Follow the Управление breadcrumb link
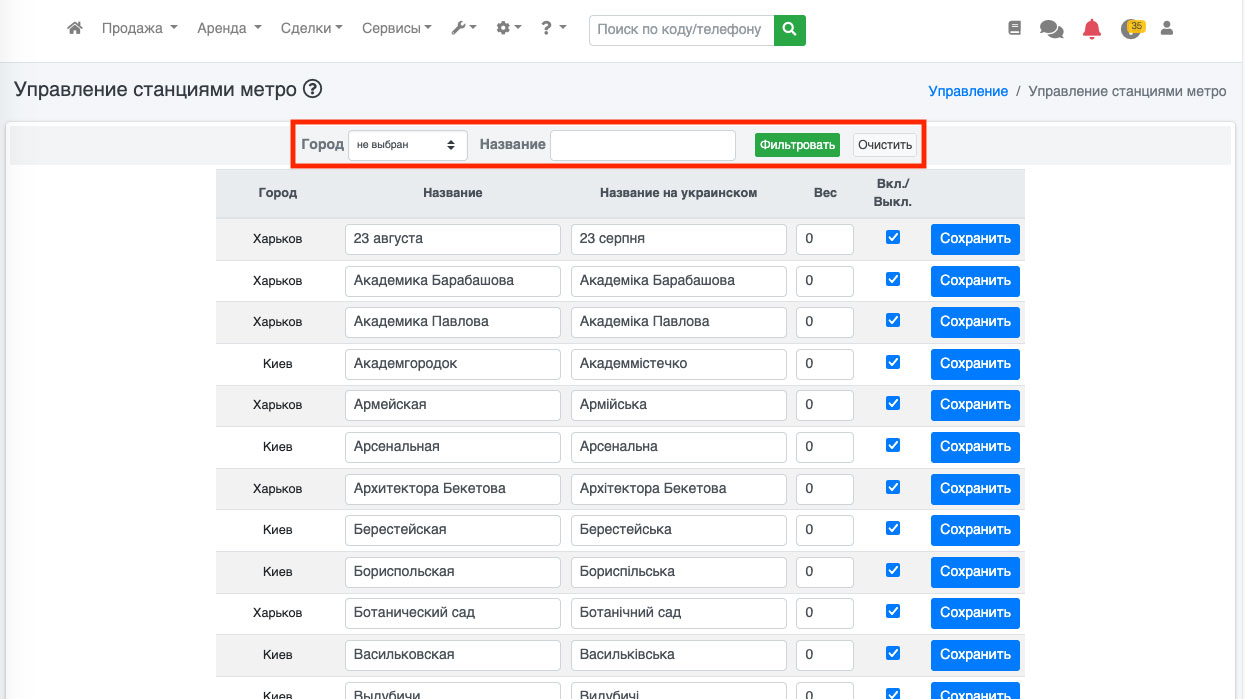The width and height of the screenshot is (1245, 699). click(x=968, y=91)
